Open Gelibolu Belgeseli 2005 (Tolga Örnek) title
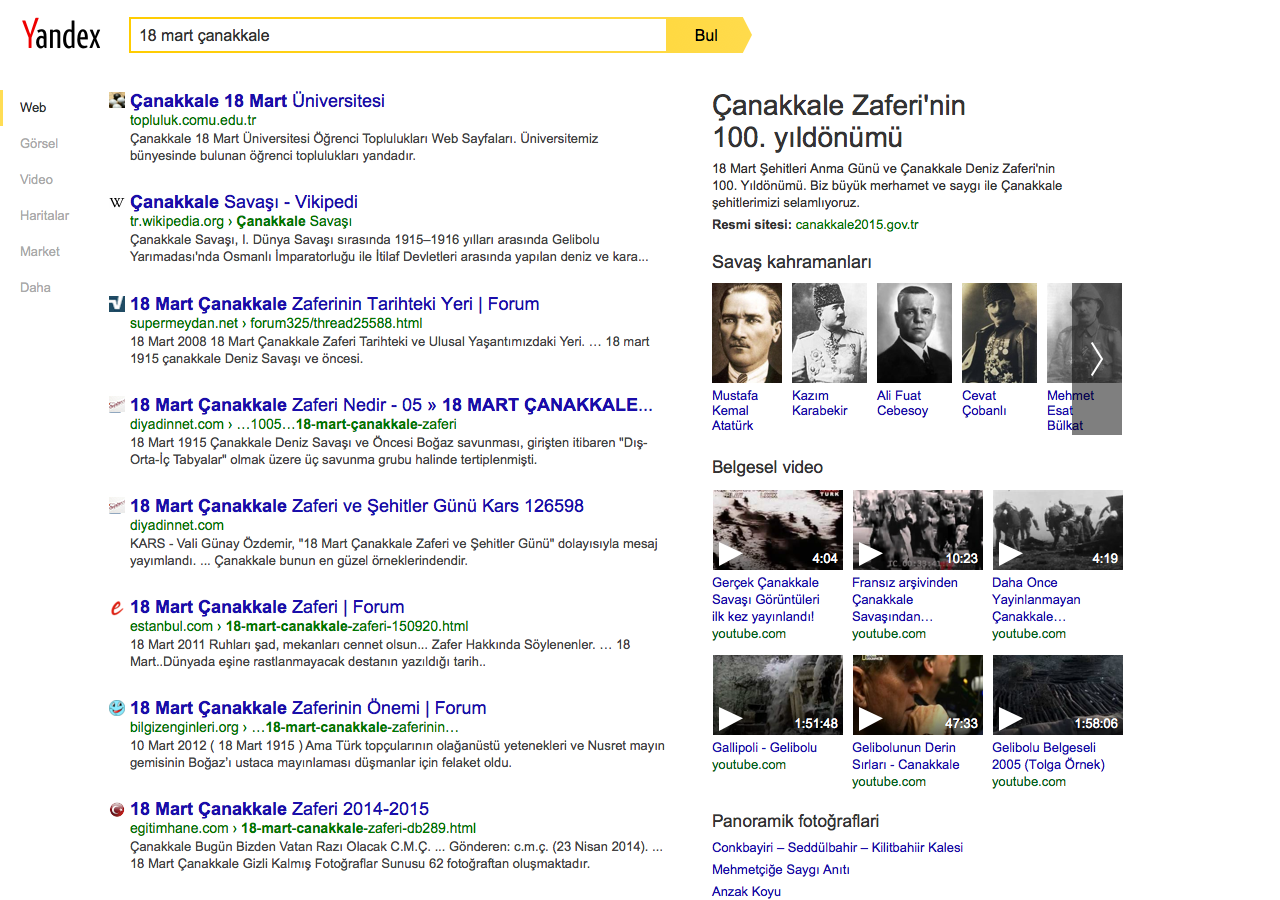Viewport: 1280px width, 900px height. (1048, 756)
